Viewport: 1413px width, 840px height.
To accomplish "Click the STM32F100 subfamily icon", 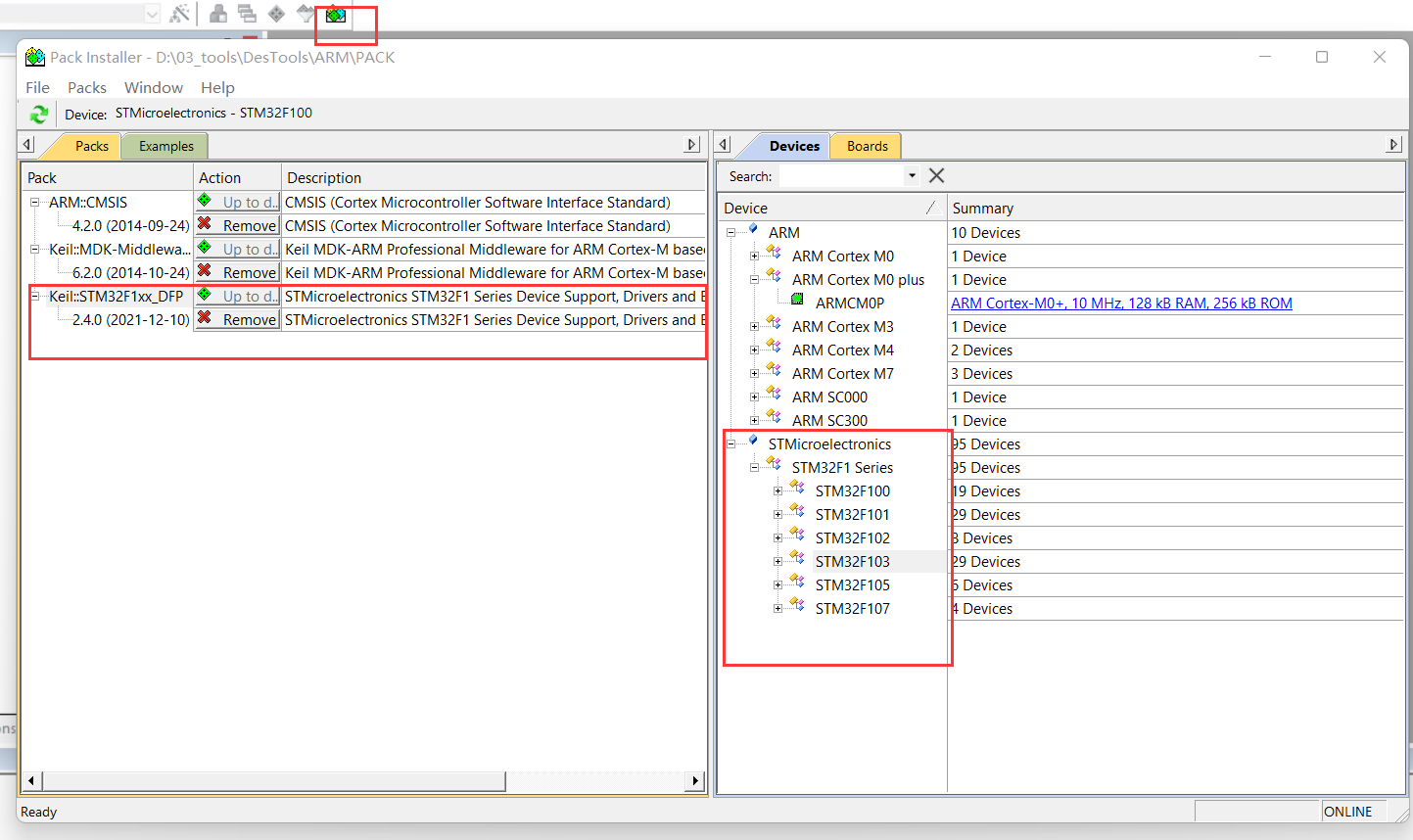I will 797,488.
